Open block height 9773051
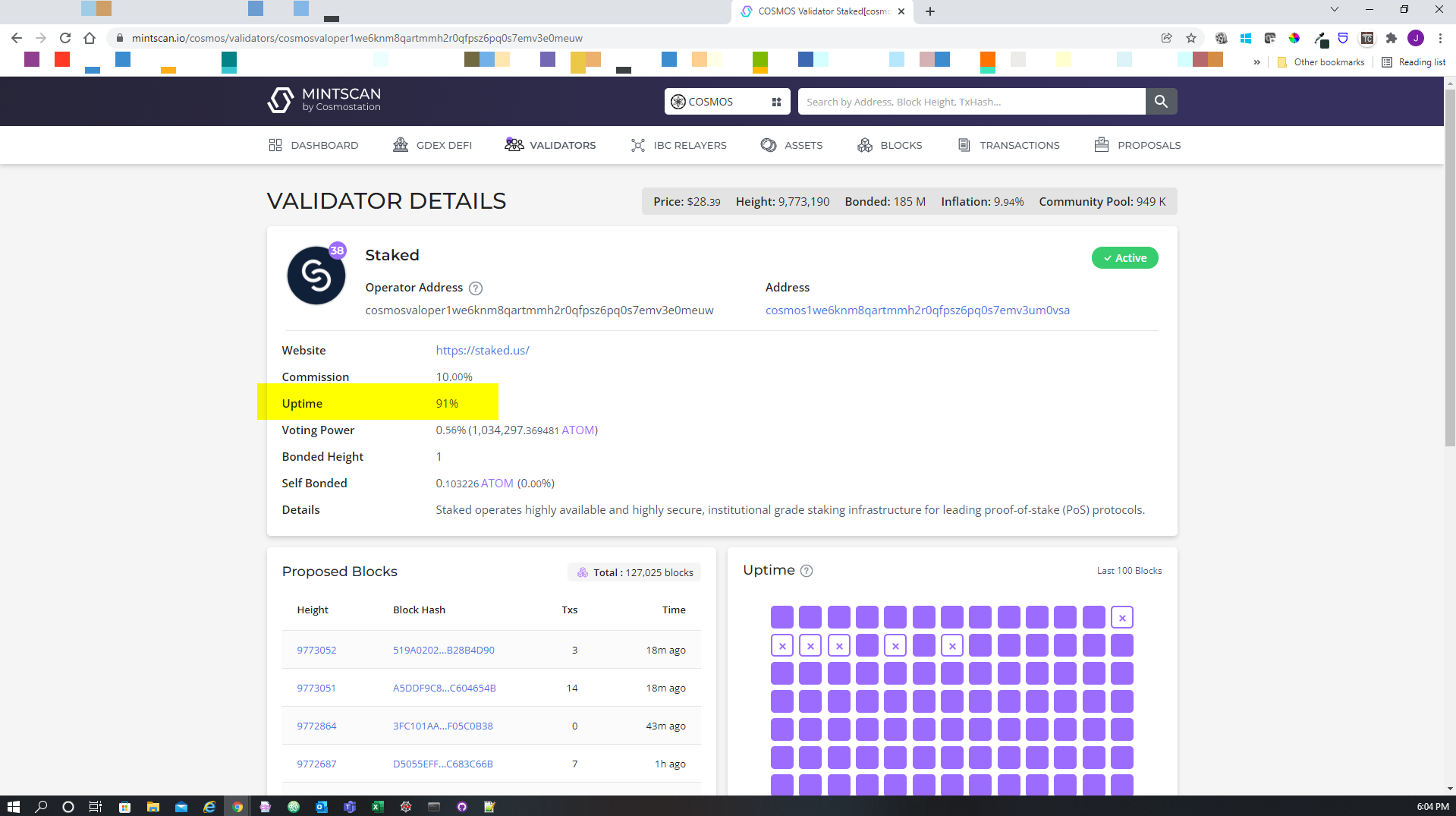Screen dimensions: 1456x816 (x=316, y=688)
